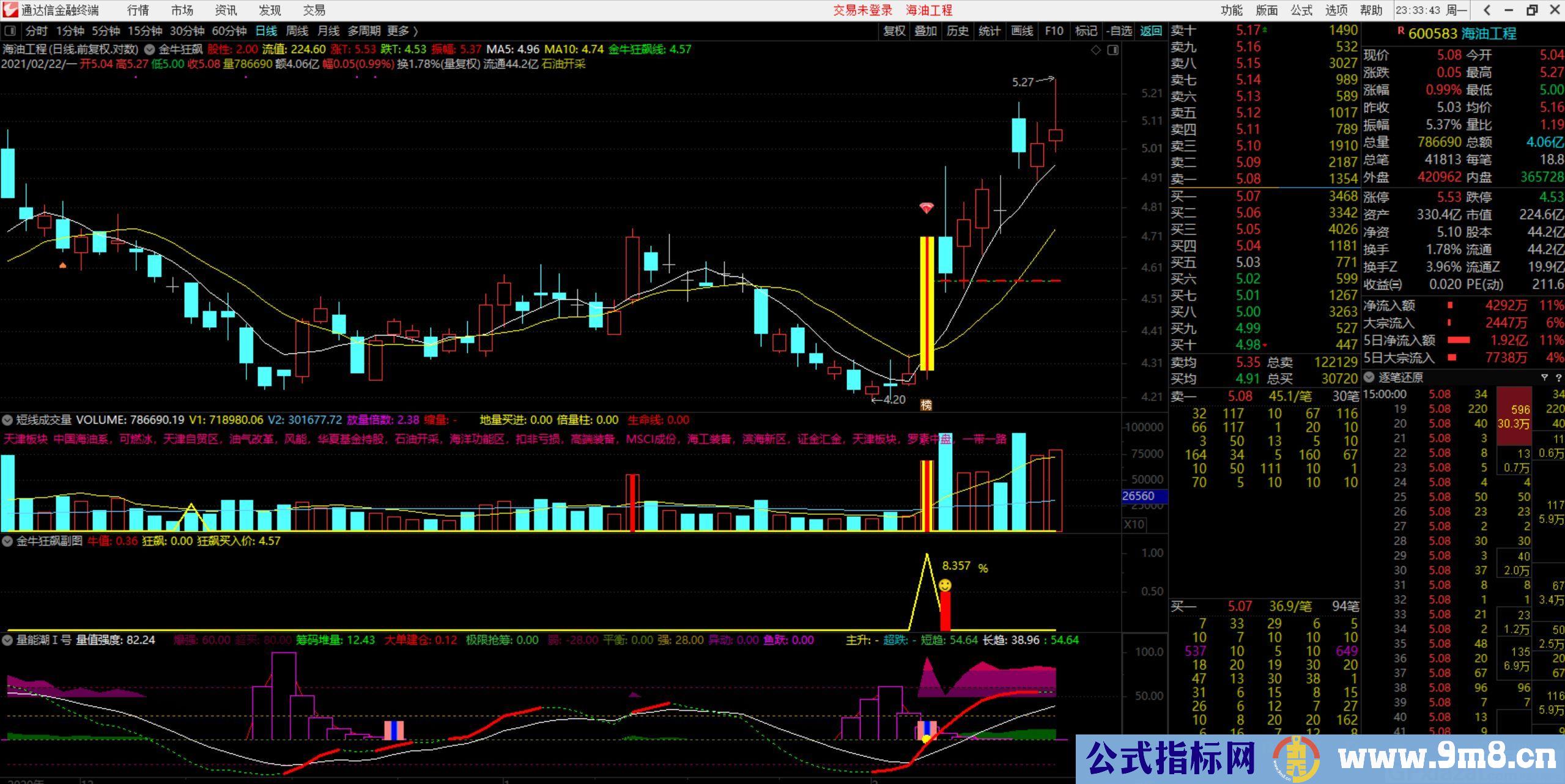1565x784 pixels.
Task: Open the help question mark in 逐笔还原
Action: pyautogui.click(x=1558, y=377)
